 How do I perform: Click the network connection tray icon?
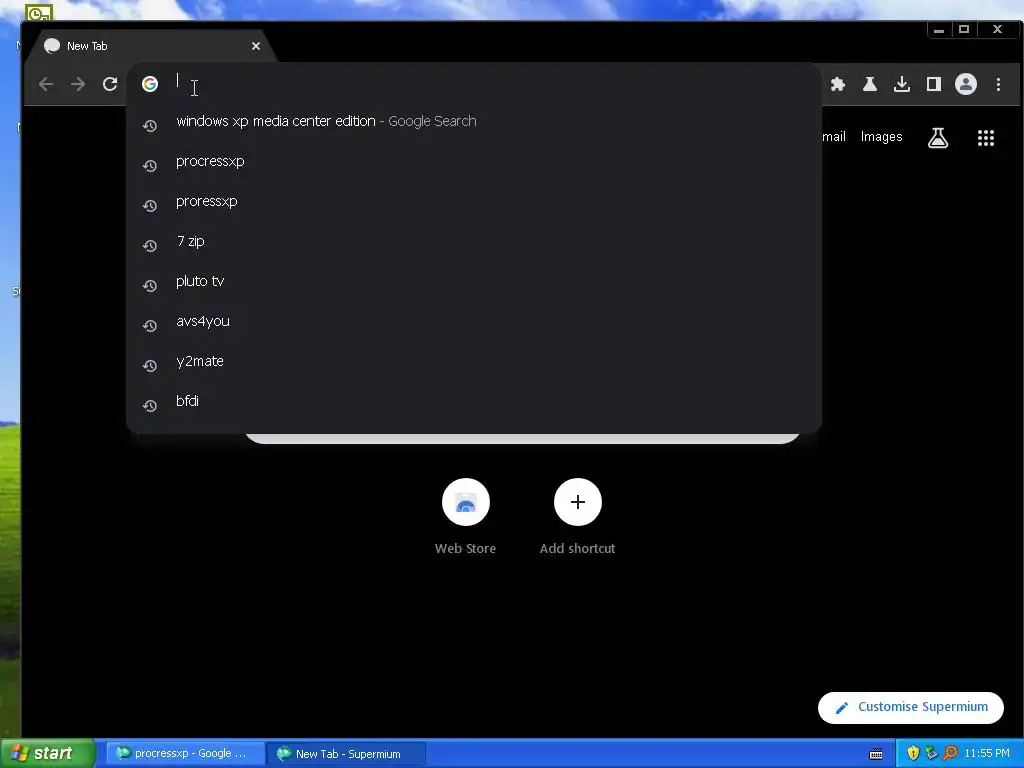[x=931, y=753]
